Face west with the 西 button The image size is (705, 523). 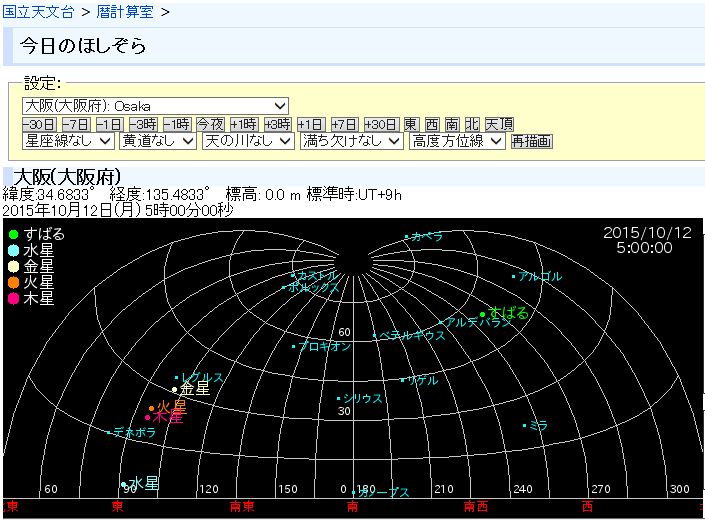(x=432, y=124)
